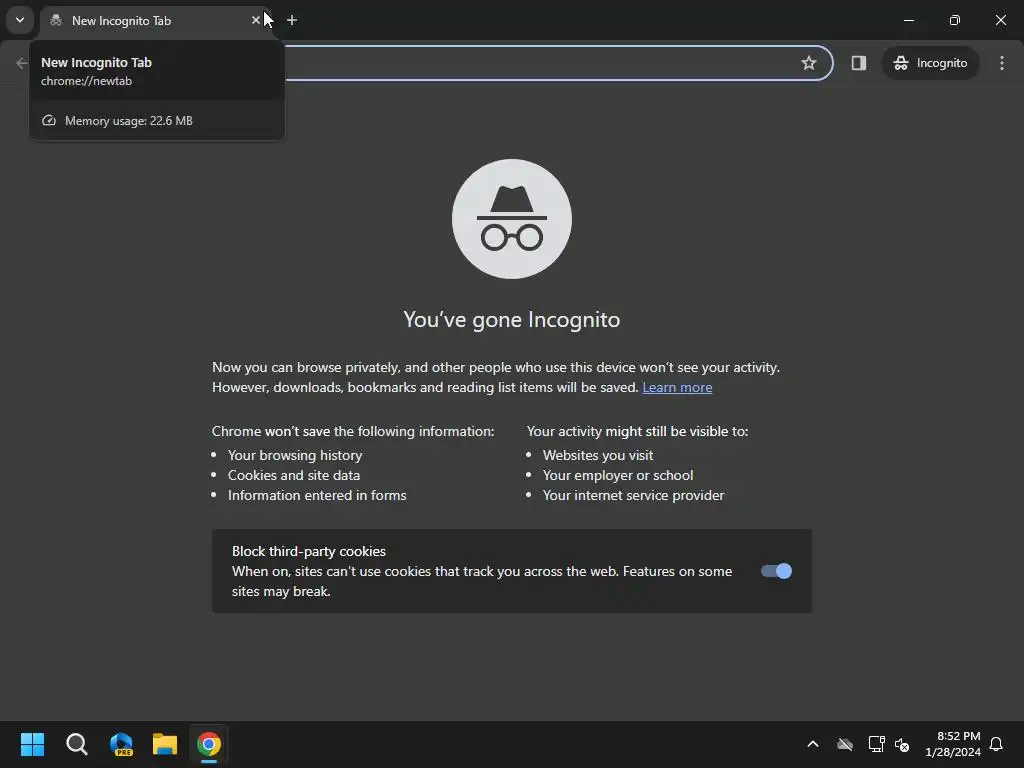
Task: Click the Chrome taskbar icon
Action: tap(209, 744)
